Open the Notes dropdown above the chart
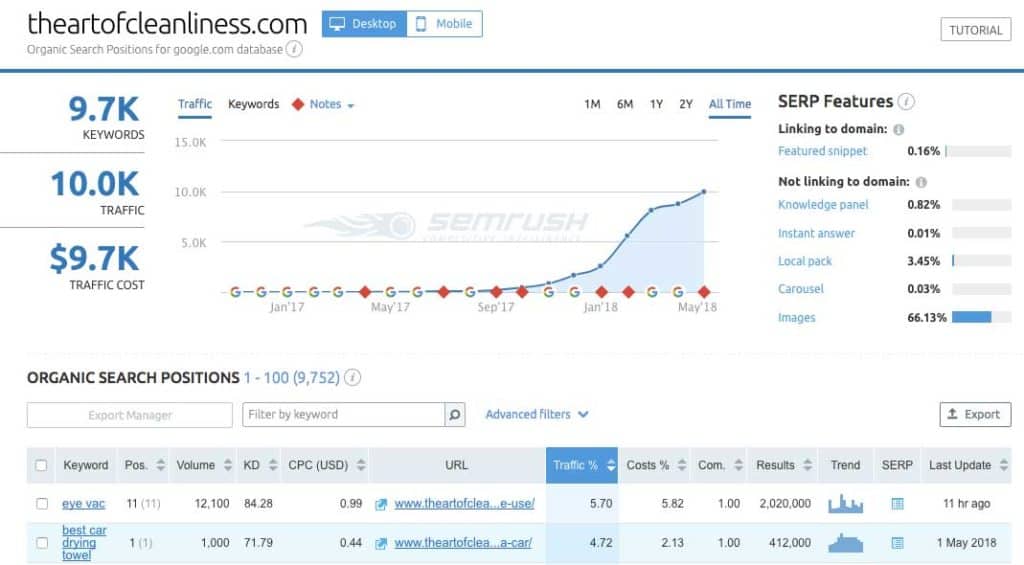1024x565 pixels. click(x=323, y=104)
